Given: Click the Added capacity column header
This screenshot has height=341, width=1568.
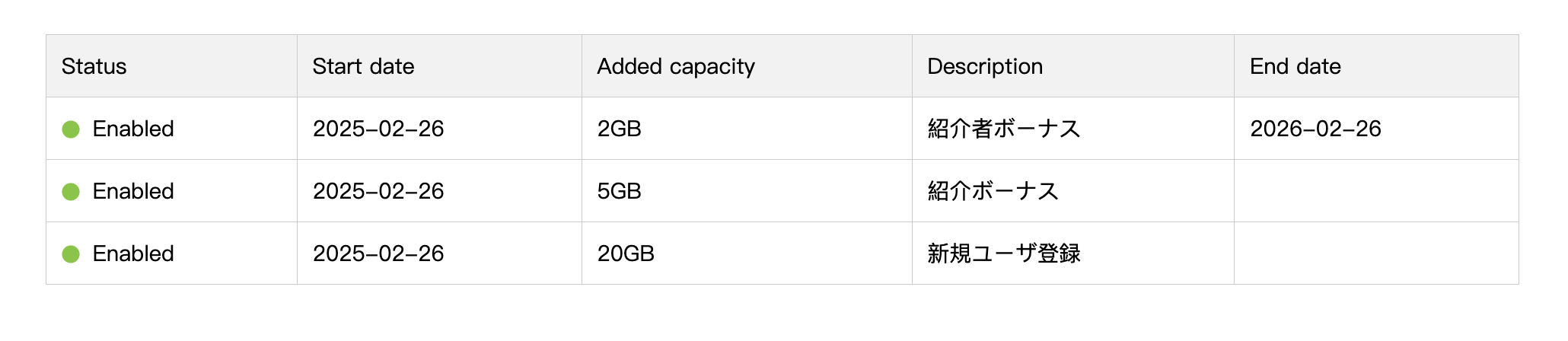Looking at the screenshot, I should [675, 66].
